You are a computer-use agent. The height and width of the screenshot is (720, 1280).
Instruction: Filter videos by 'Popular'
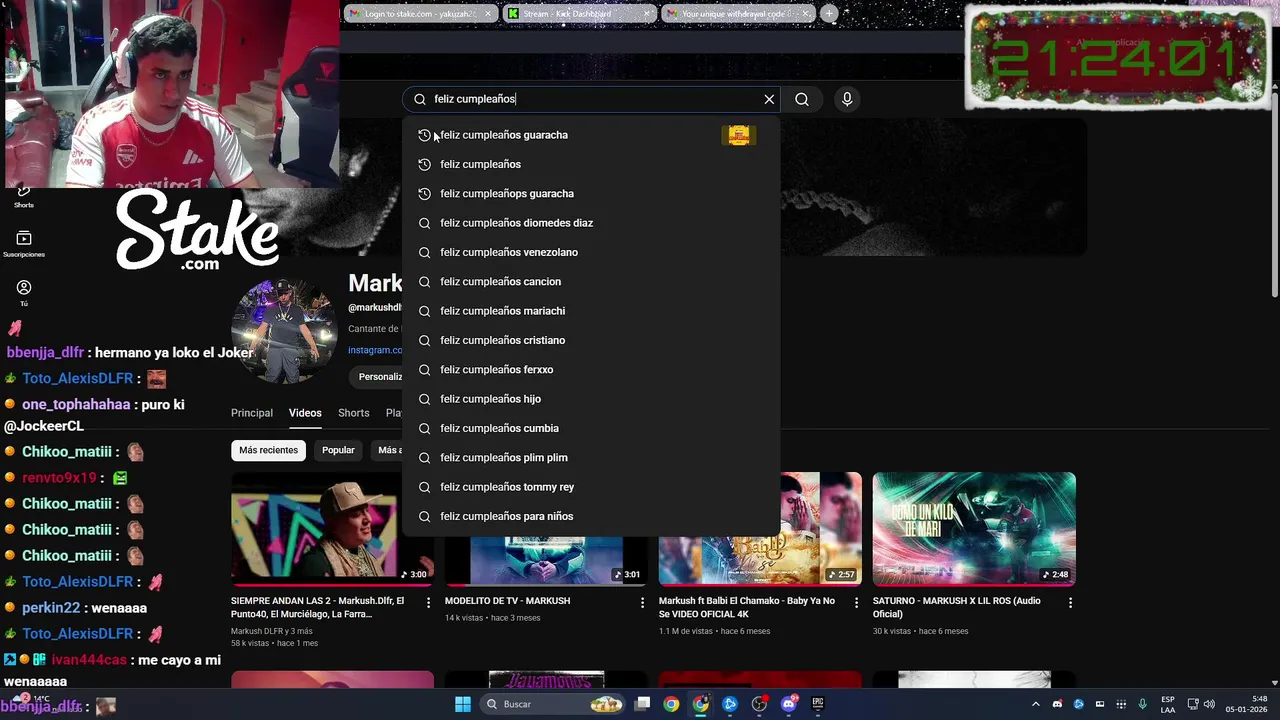click(x=338, y=450)
